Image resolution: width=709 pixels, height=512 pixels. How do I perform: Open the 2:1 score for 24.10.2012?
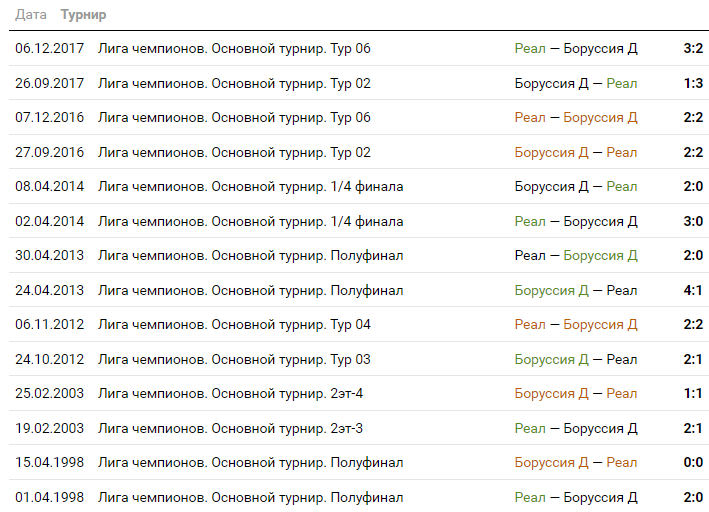(x=693, y=359)
